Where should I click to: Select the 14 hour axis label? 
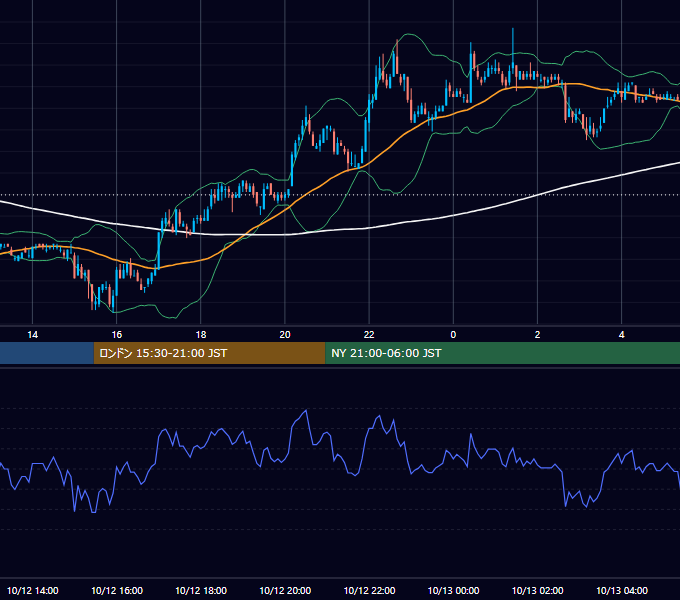pos(33,335)
